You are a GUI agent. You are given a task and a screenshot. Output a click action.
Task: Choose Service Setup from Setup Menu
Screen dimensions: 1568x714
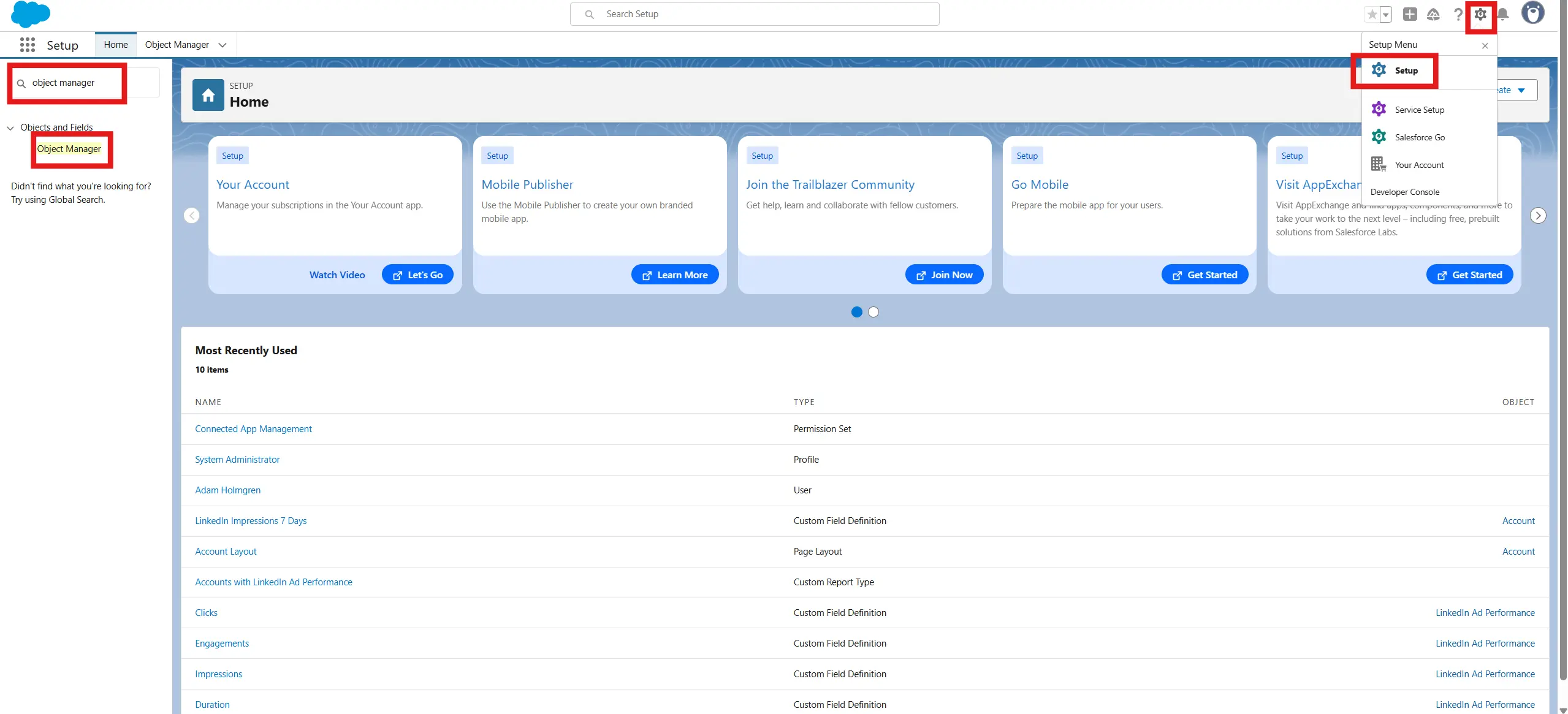[1419, 110]
